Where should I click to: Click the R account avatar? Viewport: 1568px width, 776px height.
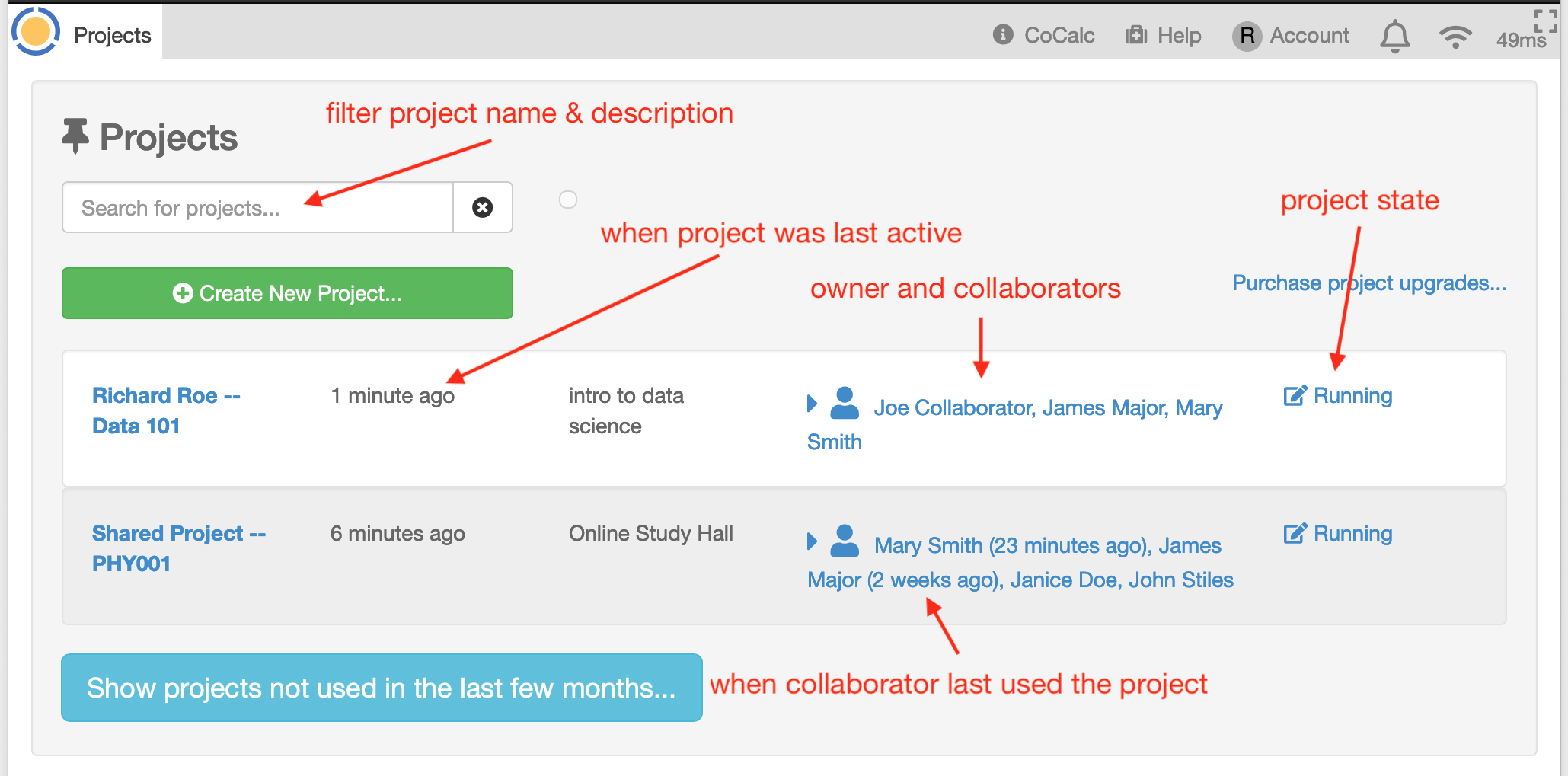click(1247, 36)
